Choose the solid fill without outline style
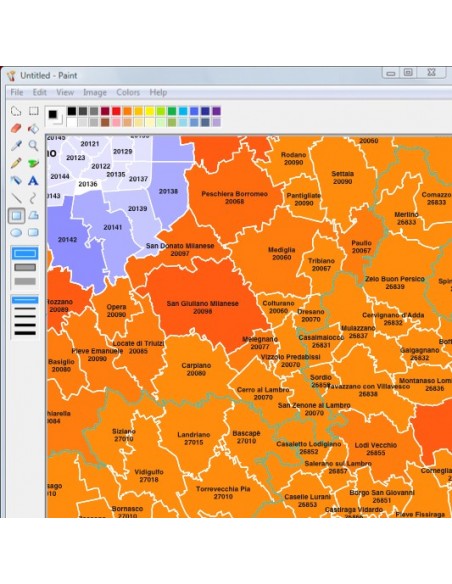The width and height of the screenshot is (452, 584). pos(25,281)
